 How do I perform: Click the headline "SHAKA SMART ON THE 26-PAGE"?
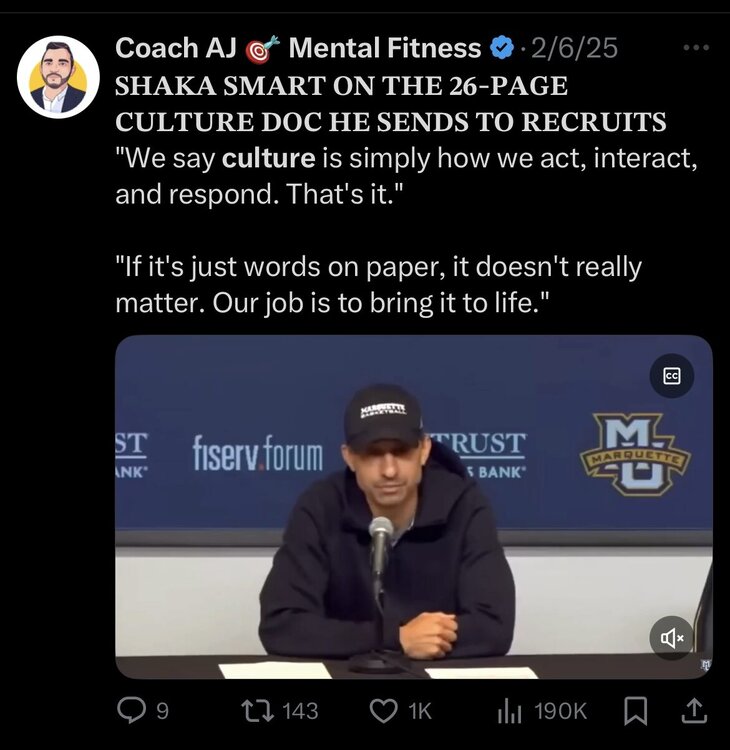[x=342, y=85]
